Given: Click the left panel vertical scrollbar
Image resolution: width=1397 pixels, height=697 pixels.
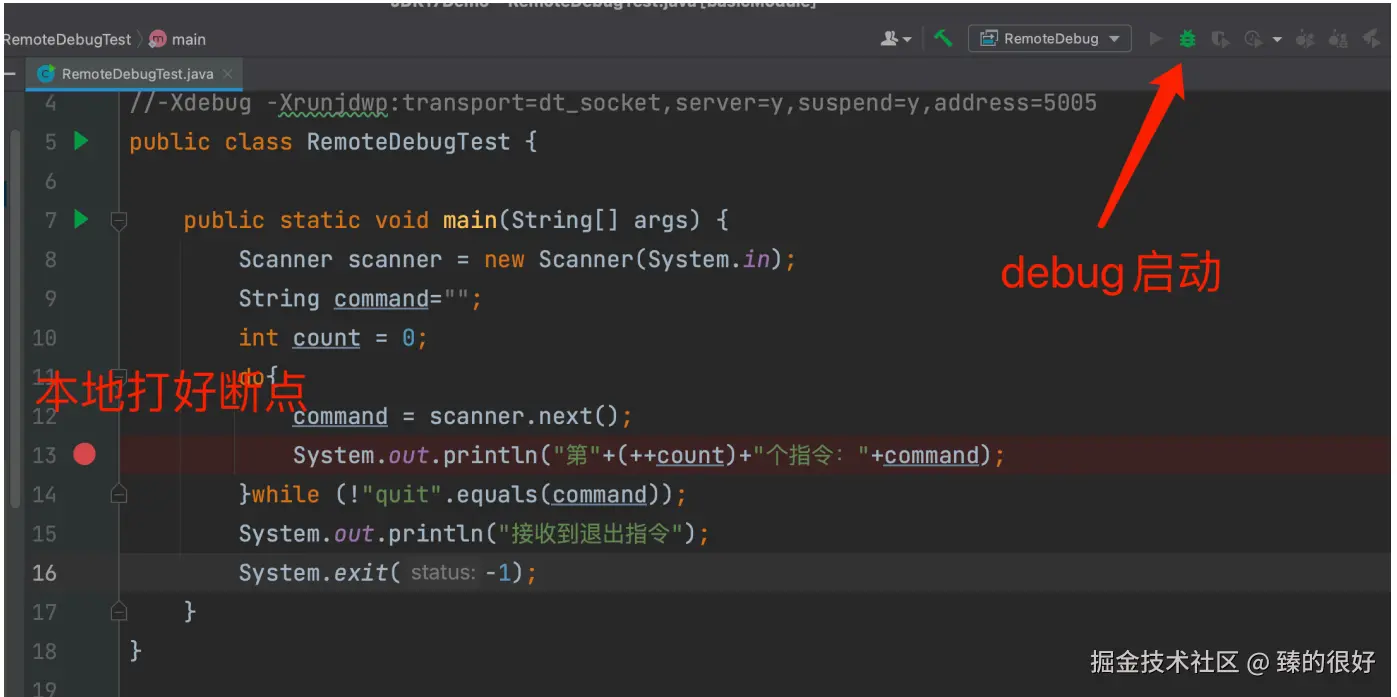Looking at the screenshot, I should 15,320.
